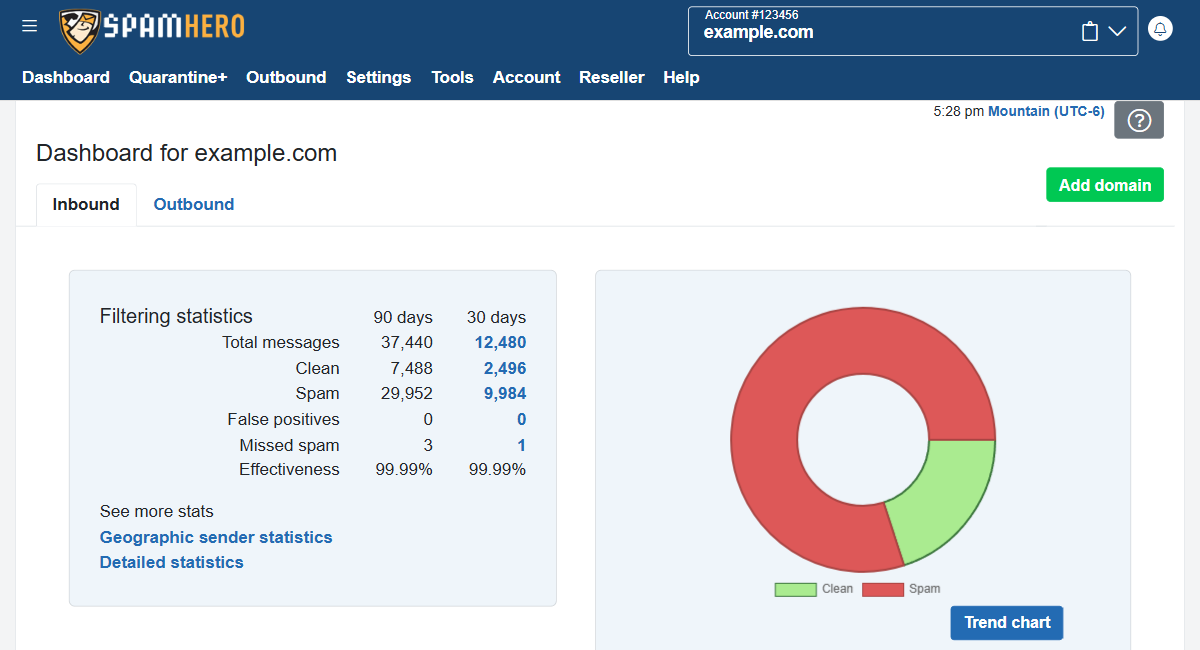Screen dimensions: 1200x650
Task: Open the Outbound menu in navigation bar
Action: click(286, 77)
